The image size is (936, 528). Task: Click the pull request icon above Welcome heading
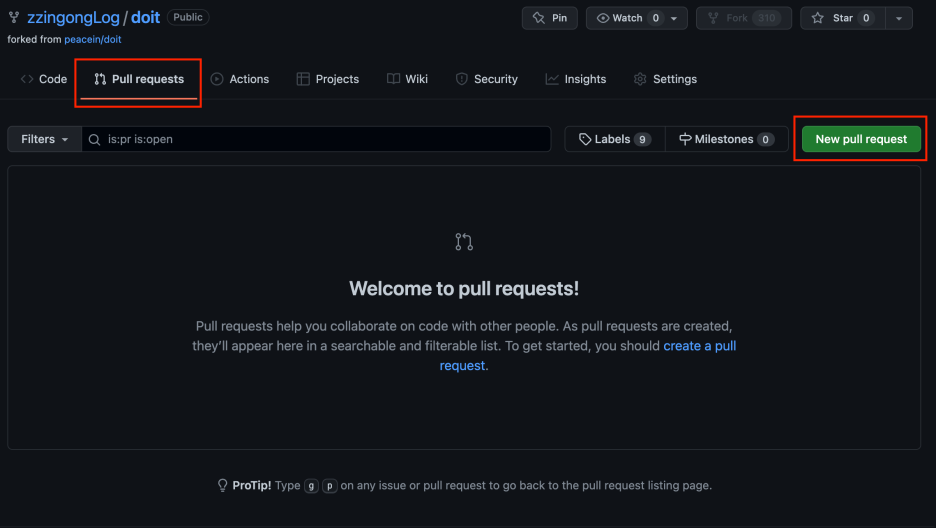(464, 242)
